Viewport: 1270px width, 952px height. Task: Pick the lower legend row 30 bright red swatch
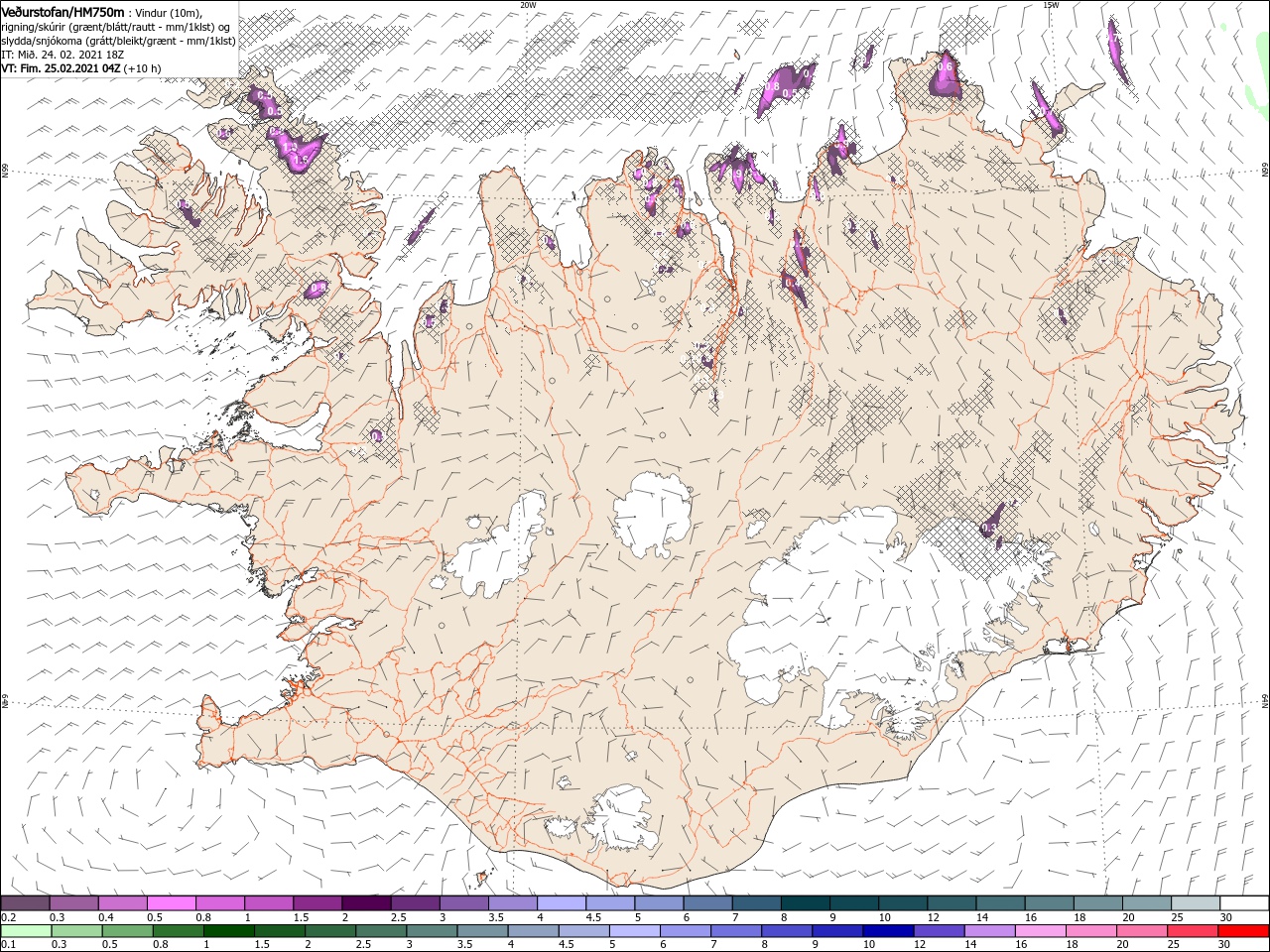[x=1244, y=931]
